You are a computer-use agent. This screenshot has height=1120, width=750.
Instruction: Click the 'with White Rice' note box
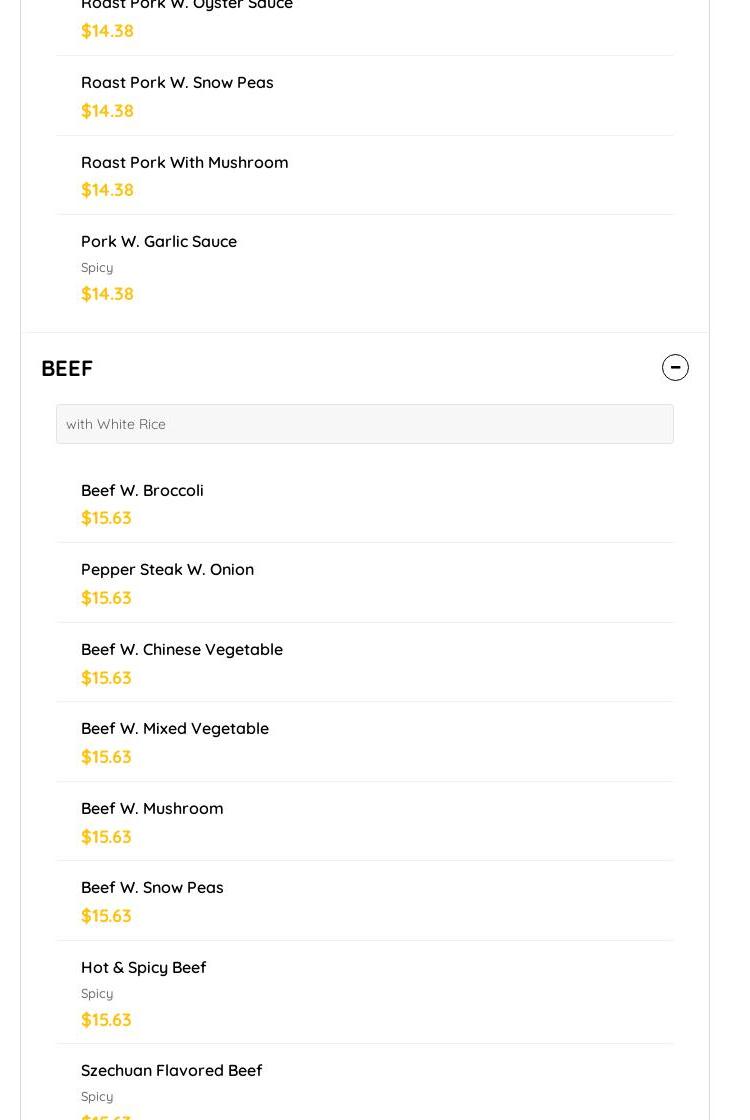click(x=364, y=424)
